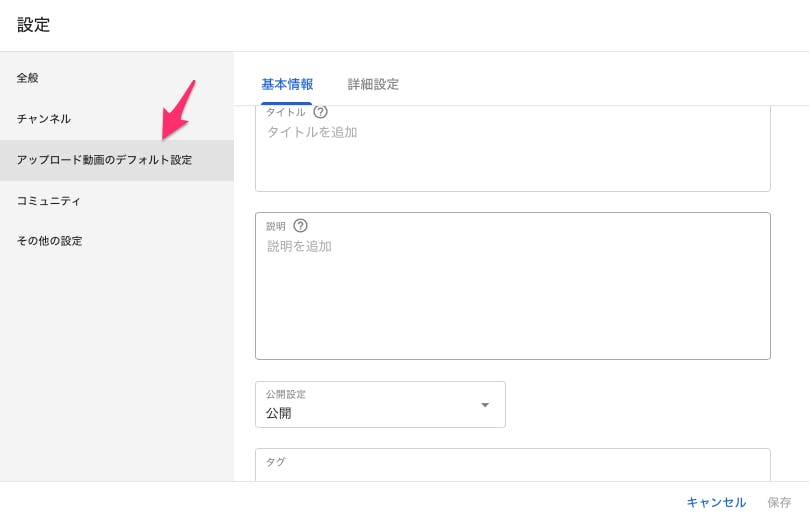Click the 保存 button
Screen dimensions: 809x521
pyautogui.click(x=779, y=502)
